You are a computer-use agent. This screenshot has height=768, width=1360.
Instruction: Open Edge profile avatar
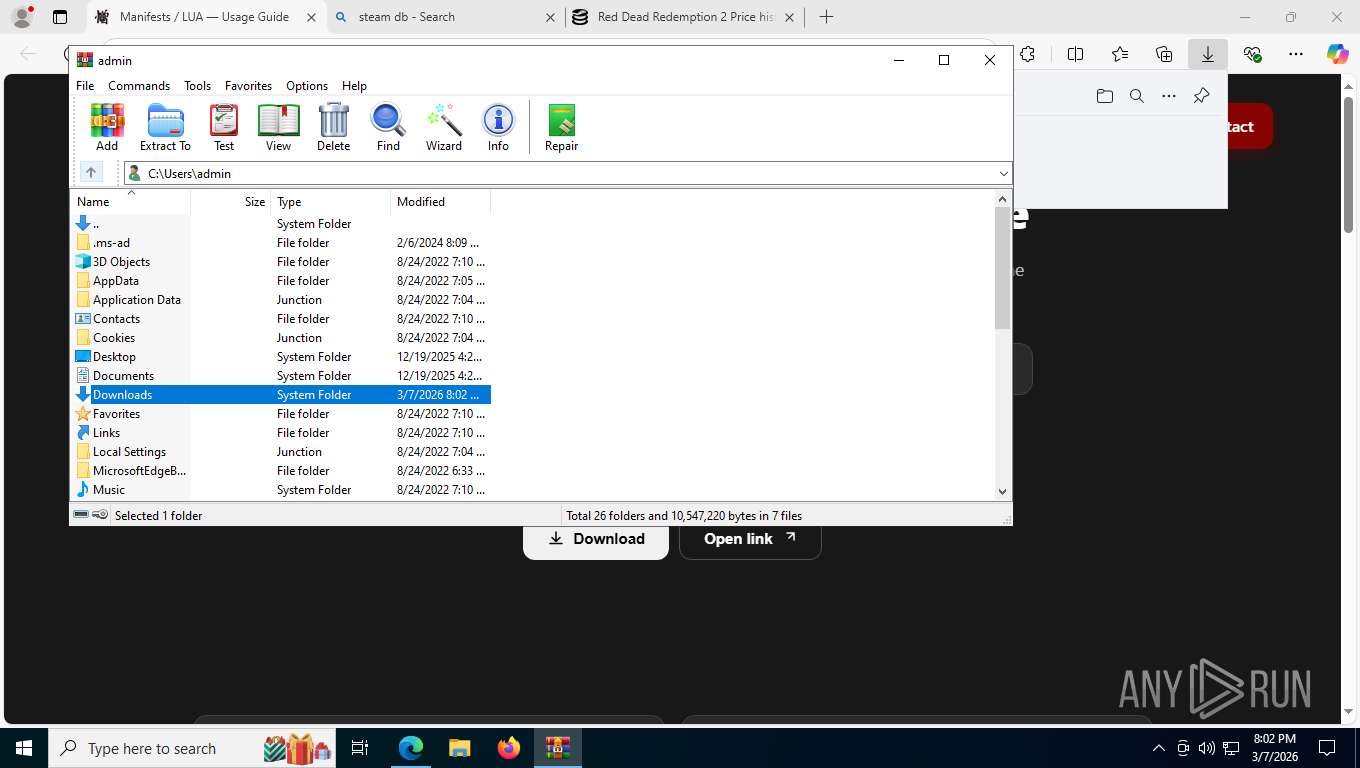click(x=22, y=17)
